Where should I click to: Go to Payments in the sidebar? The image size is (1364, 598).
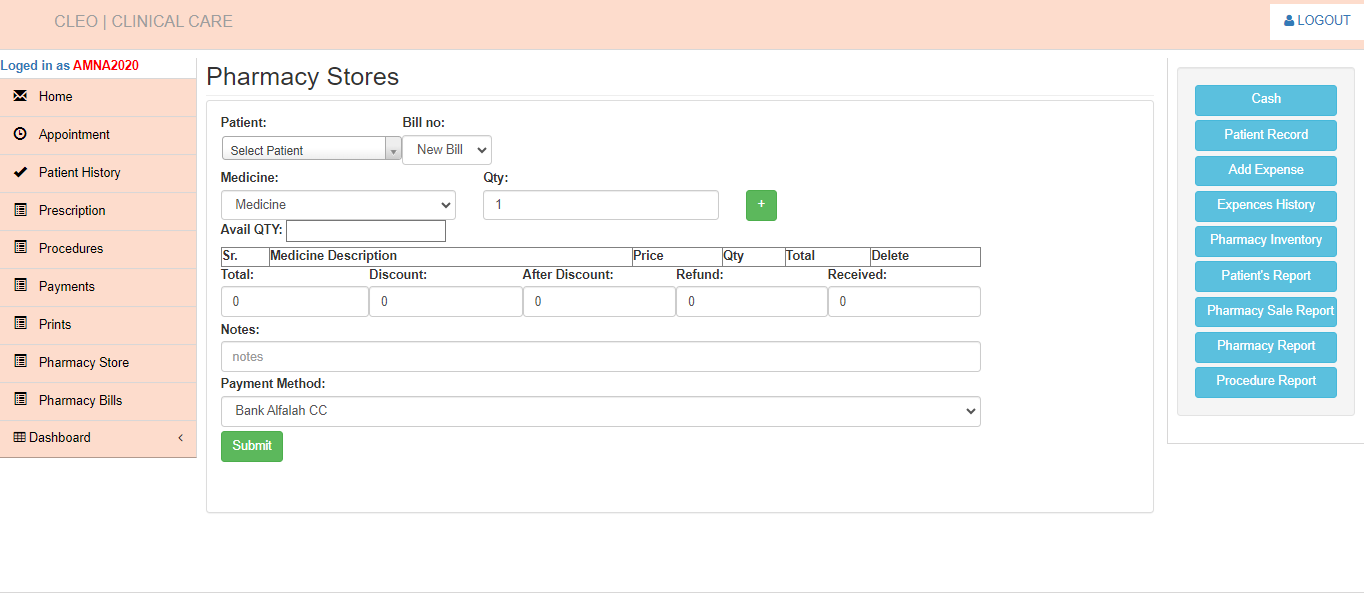pos(67,286)
